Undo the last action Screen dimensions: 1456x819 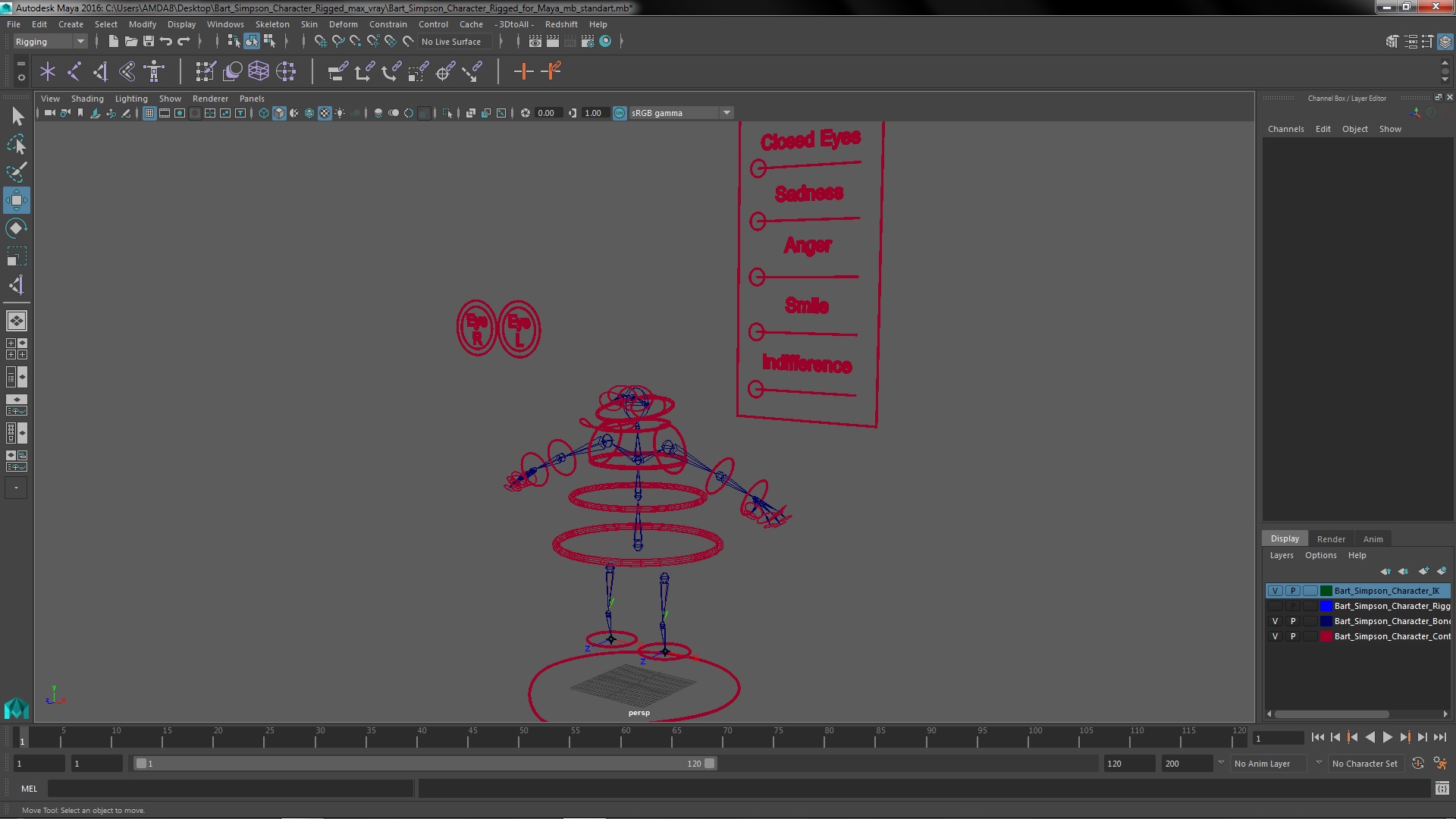[166, 41]
